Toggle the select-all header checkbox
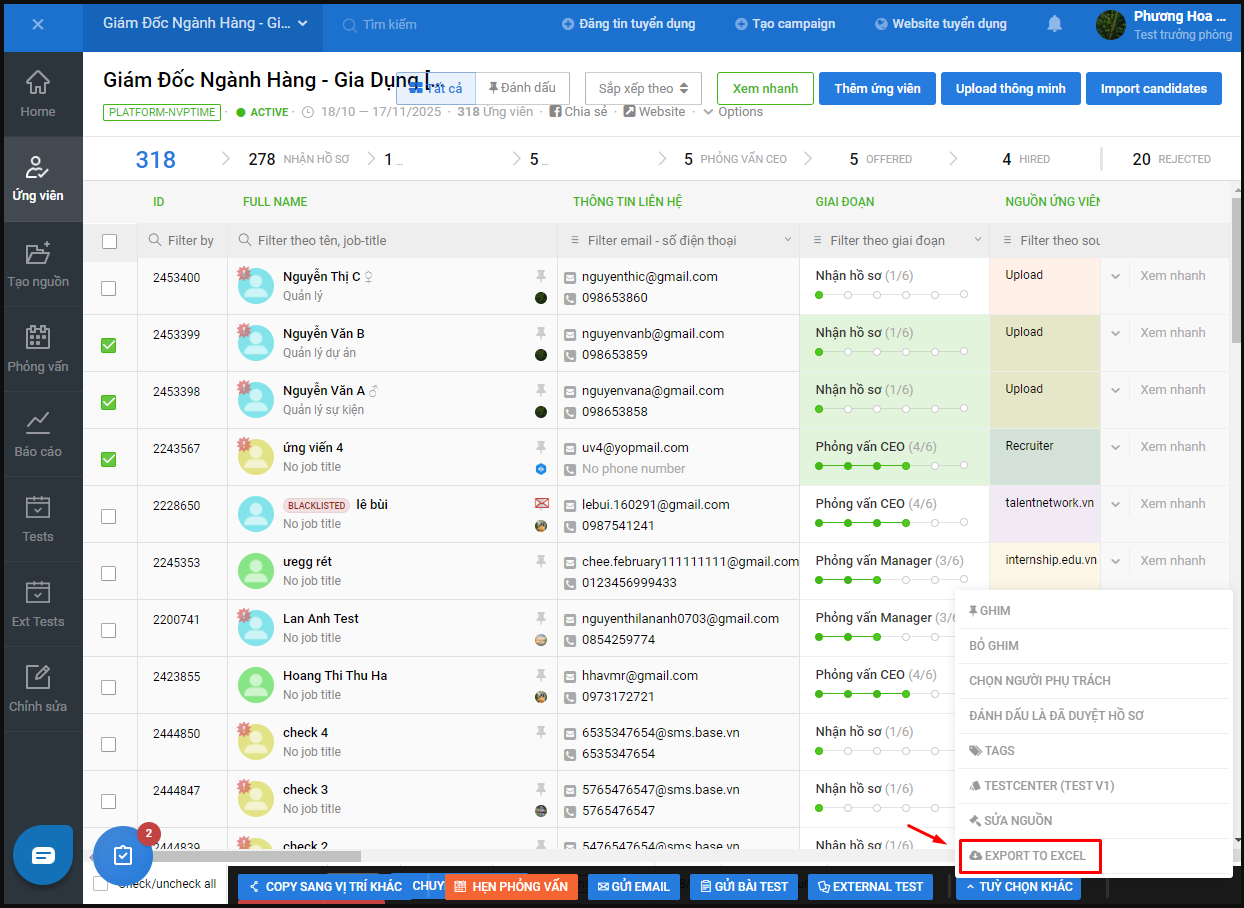Viewport: 1244px width, 908px height. tap(109, 241)
